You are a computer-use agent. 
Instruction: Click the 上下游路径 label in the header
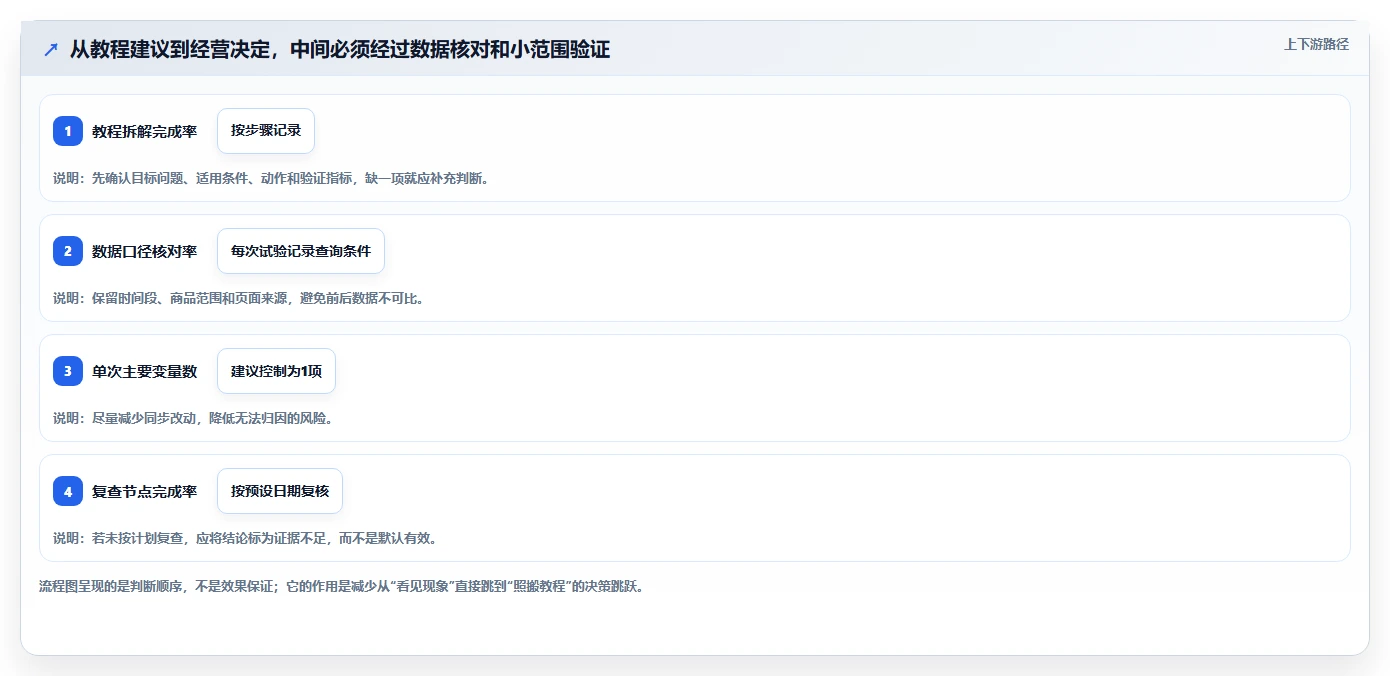coord(1316,44)
